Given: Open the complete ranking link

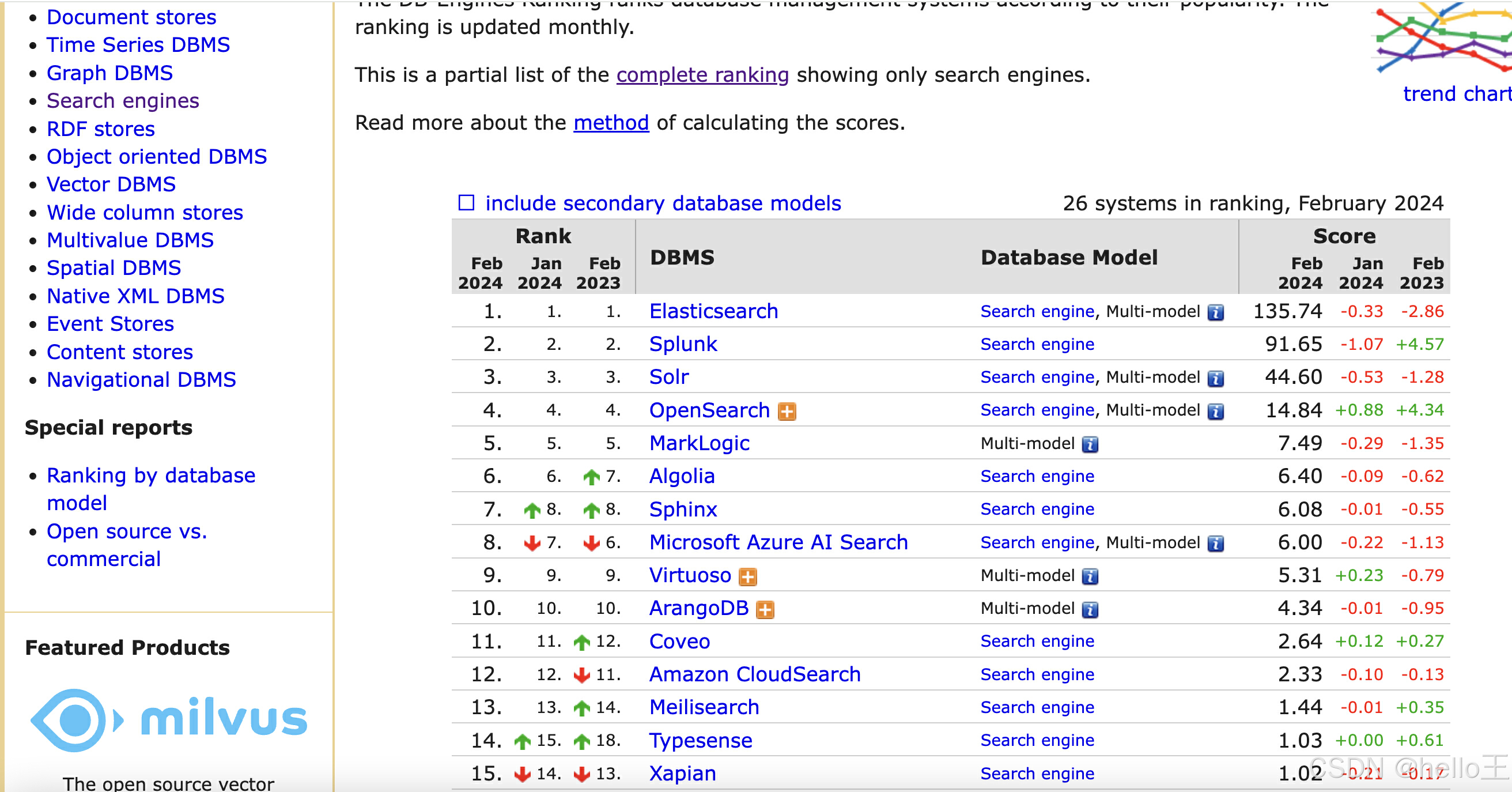Looking at the screenshot, I should tap(702, 75).
